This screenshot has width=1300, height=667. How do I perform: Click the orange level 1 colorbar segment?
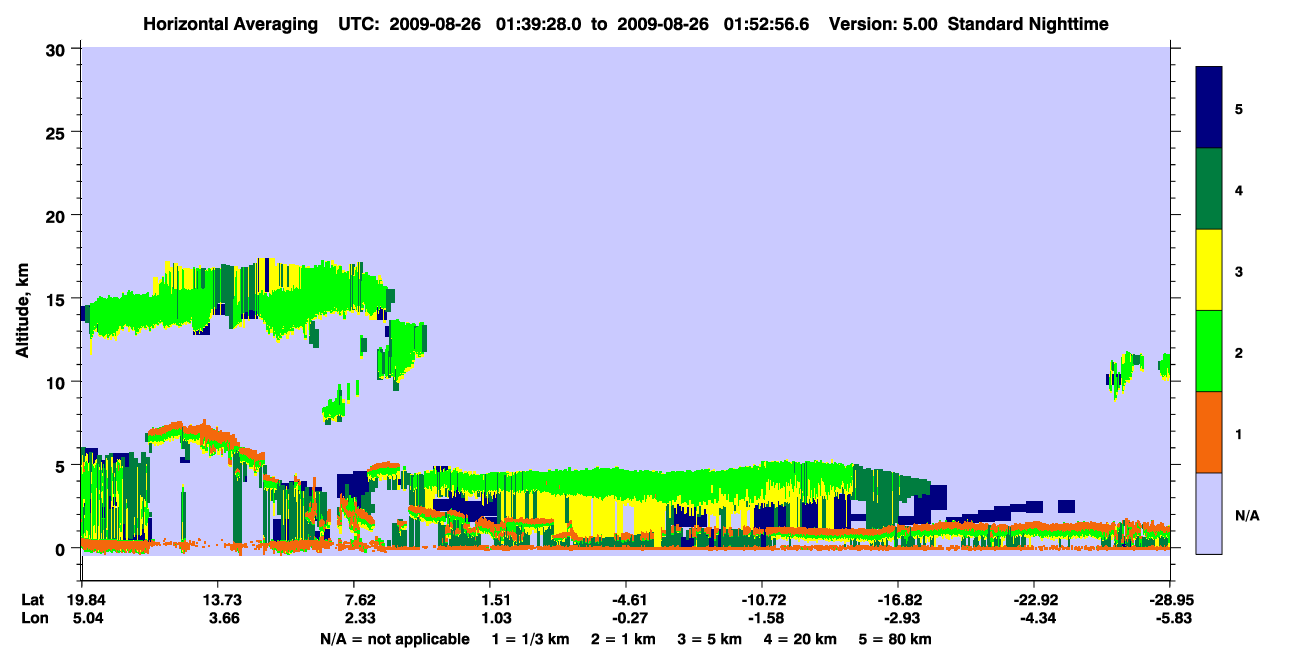click(1209, 432)
